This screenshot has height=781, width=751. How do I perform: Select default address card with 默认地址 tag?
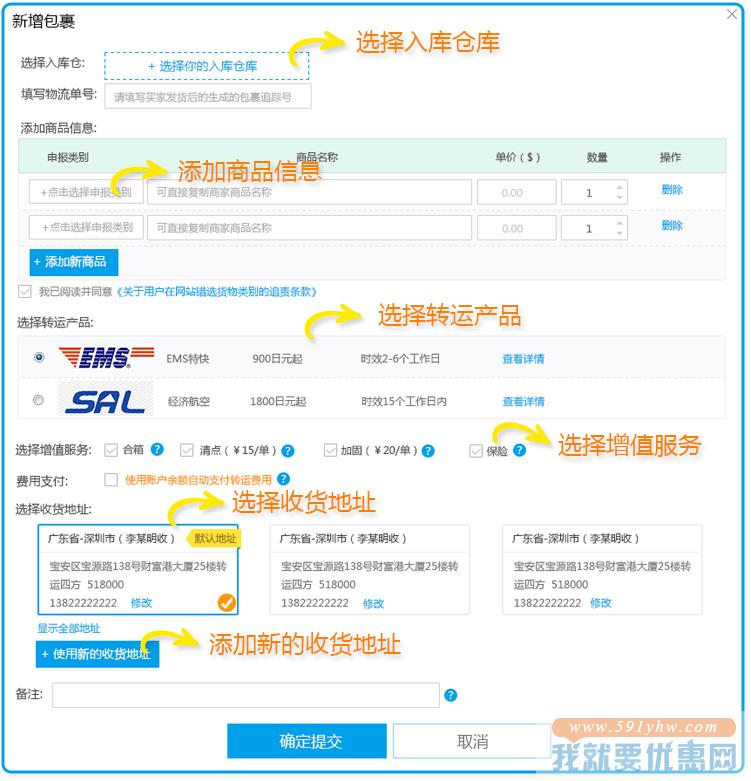pyautogui.click(x=138, y=569)
